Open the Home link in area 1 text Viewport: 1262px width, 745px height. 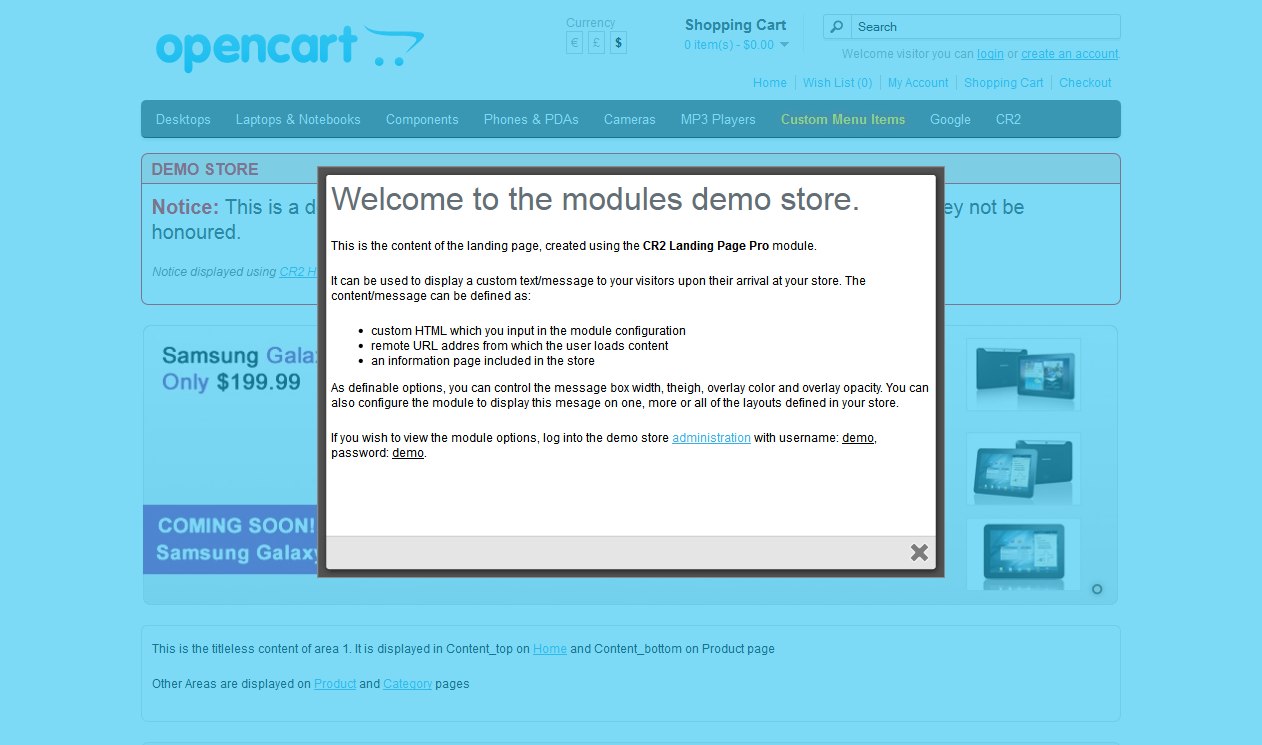coord(550,649)
